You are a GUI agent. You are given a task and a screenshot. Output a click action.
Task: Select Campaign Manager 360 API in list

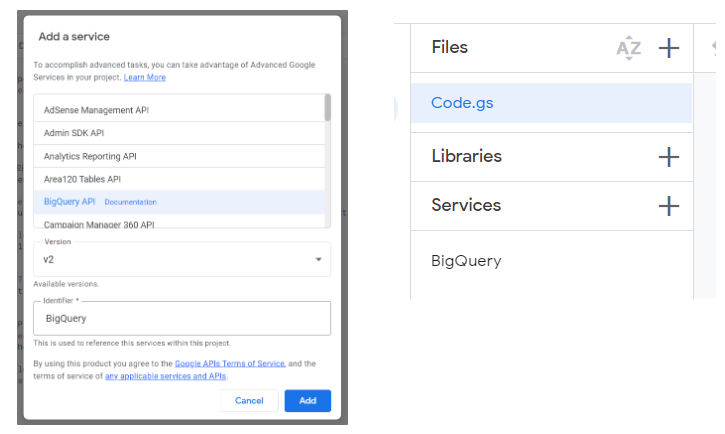[179, 222]
